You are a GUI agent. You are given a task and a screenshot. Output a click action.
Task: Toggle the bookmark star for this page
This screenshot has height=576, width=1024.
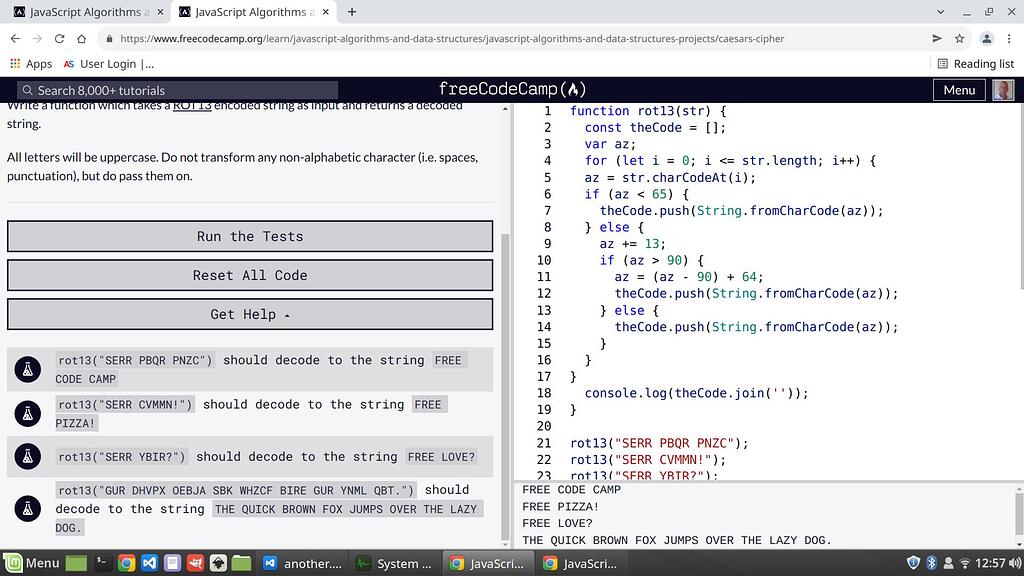pos(958,38)
